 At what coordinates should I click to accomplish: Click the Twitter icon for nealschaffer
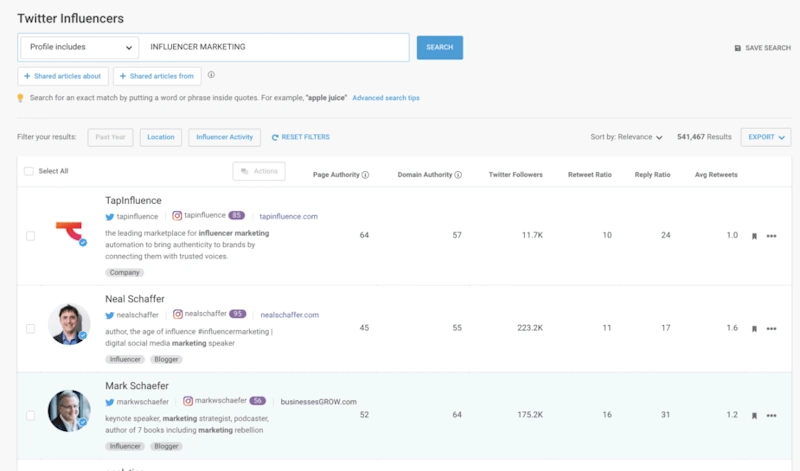tap(110, 315)
